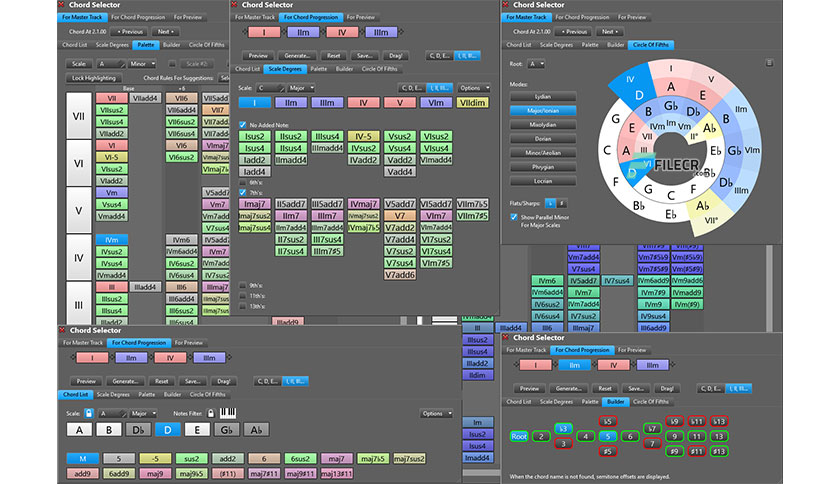Select root note E in Chord List window
The image size is (836, 484).
[197, 430]
